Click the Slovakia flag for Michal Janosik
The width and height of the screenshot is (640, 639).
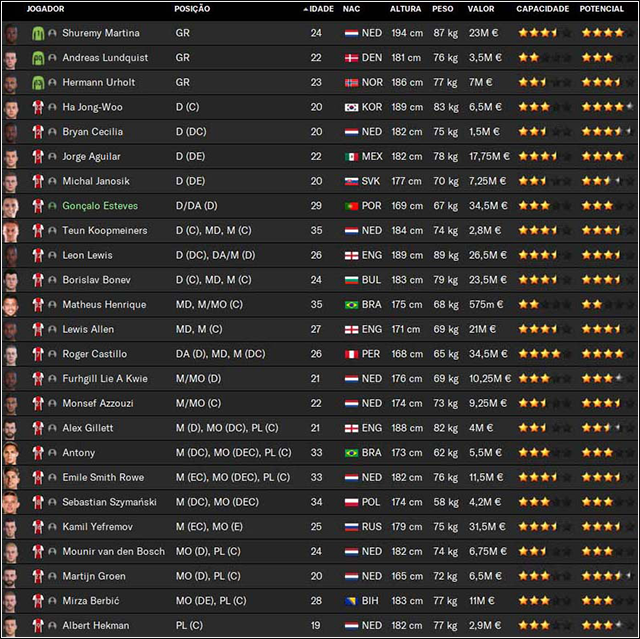pos(351,181)
